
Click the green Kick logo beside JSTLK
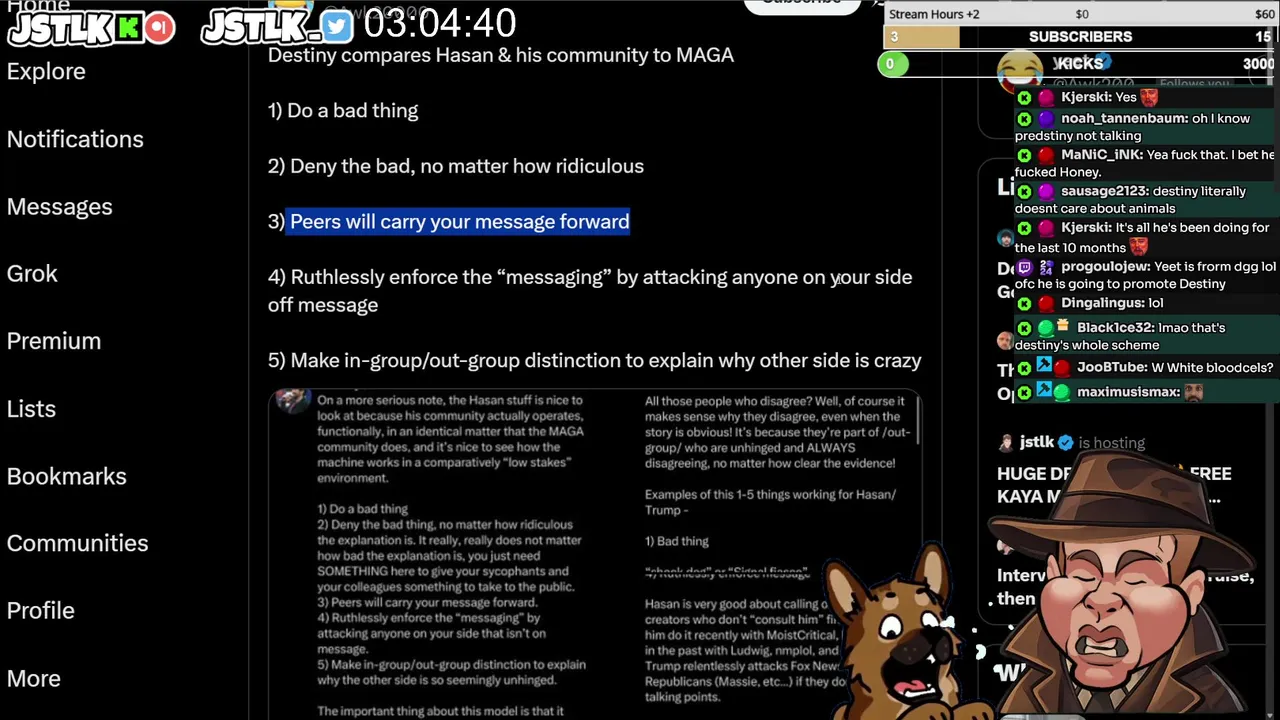[x=128, y=28]
